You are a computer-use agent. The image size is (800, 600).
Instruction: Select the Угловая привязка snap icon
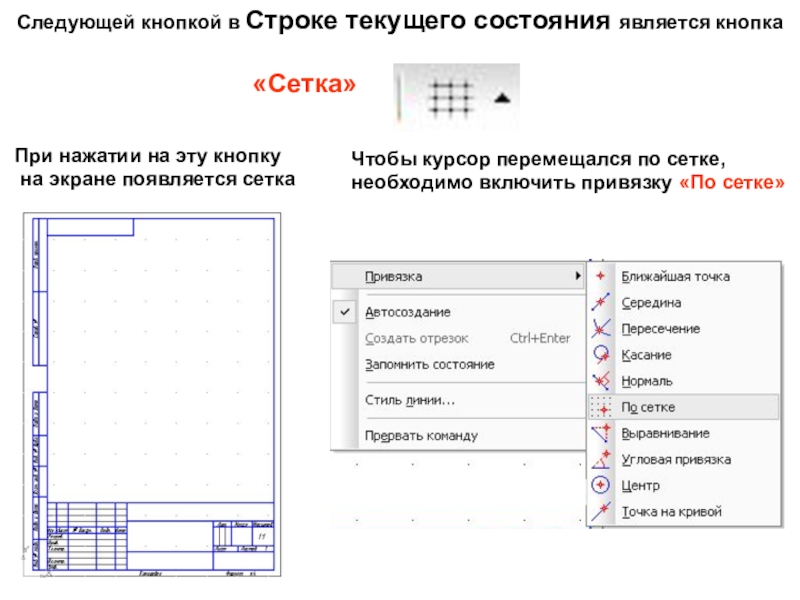(x=601, y=459)
